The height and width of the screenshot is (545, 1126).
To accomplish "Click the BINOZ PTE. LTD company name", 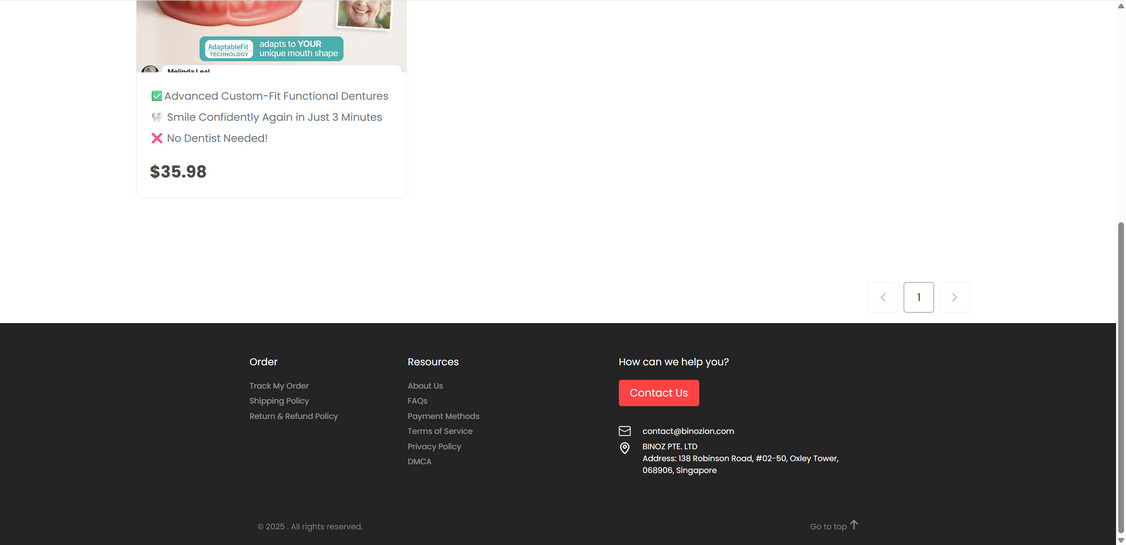I will (x=670, y=447).
